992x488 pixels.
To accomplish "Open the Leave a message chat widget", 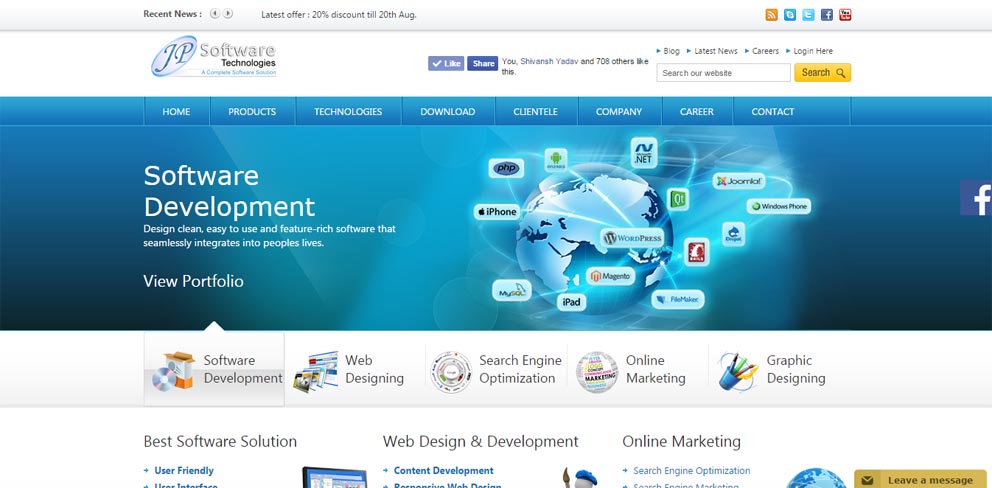I will point(920,479).
